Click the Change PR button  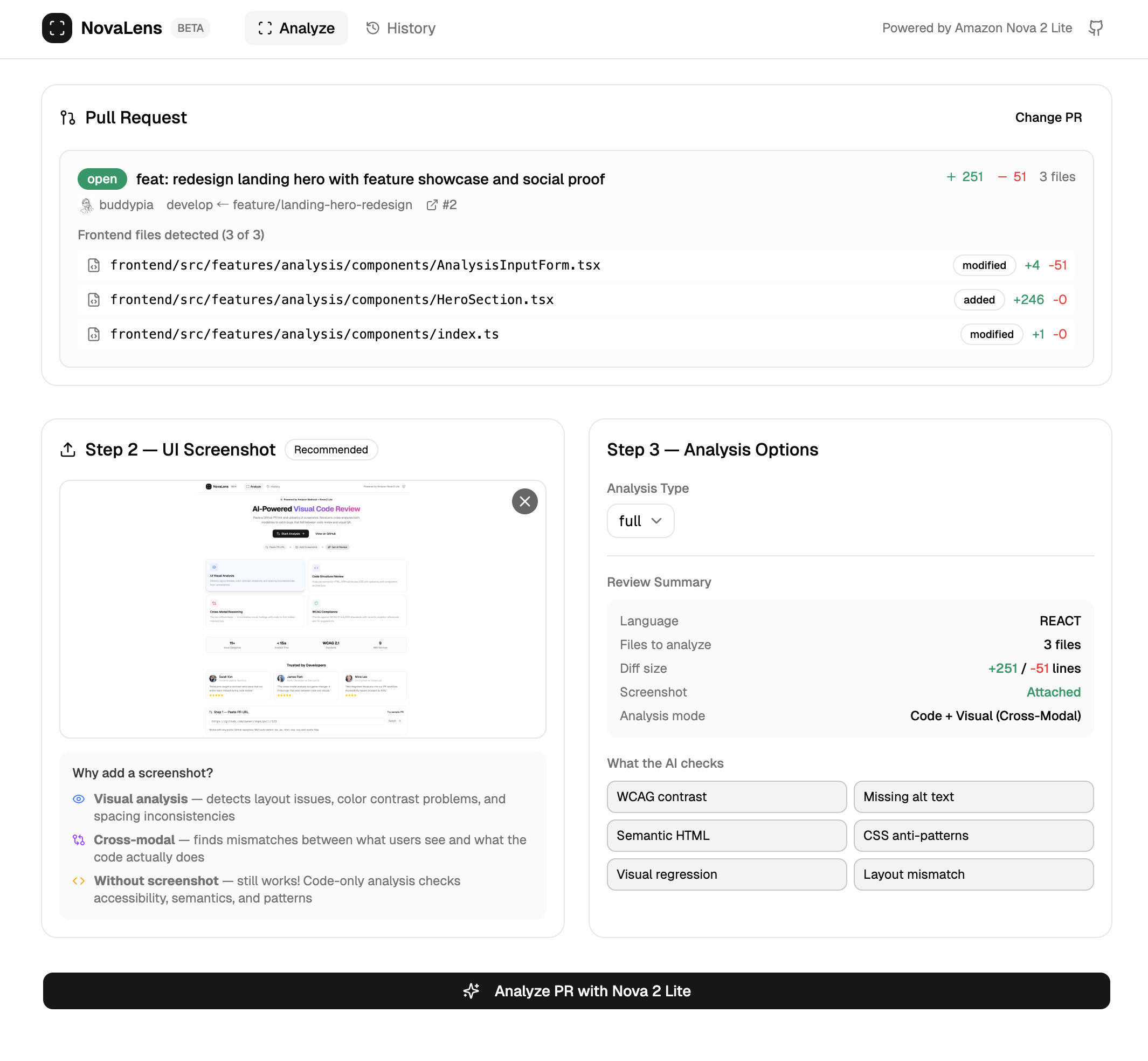click(1048, 118)
